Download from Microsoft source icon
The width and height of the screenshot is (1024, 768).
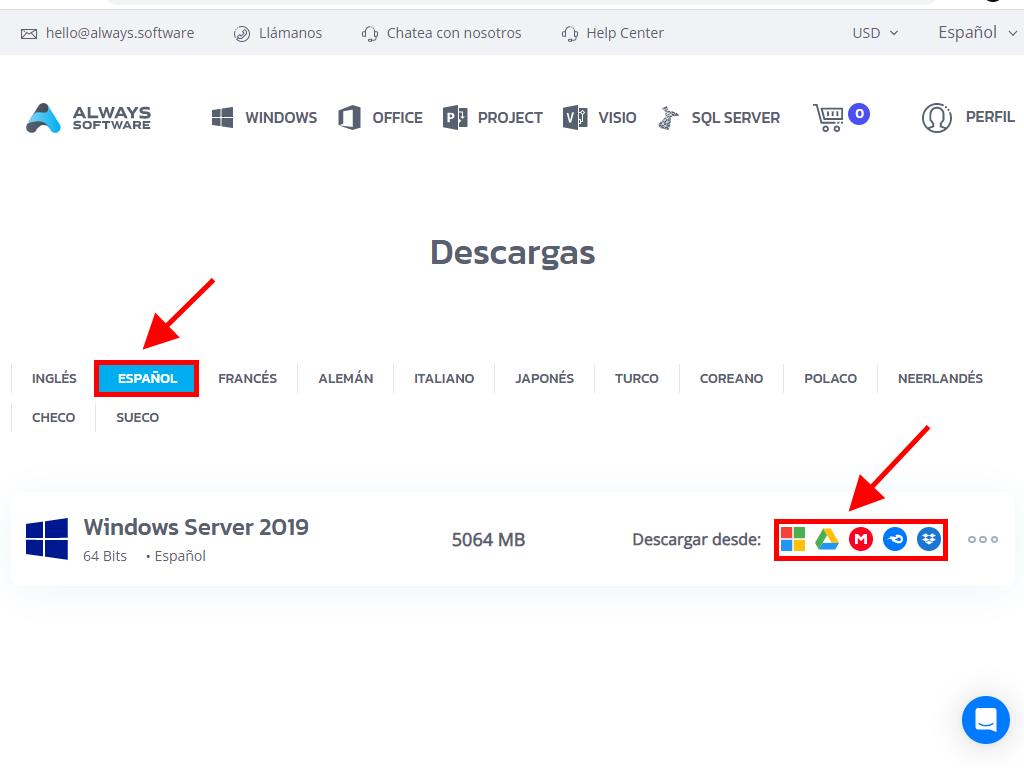793,539
